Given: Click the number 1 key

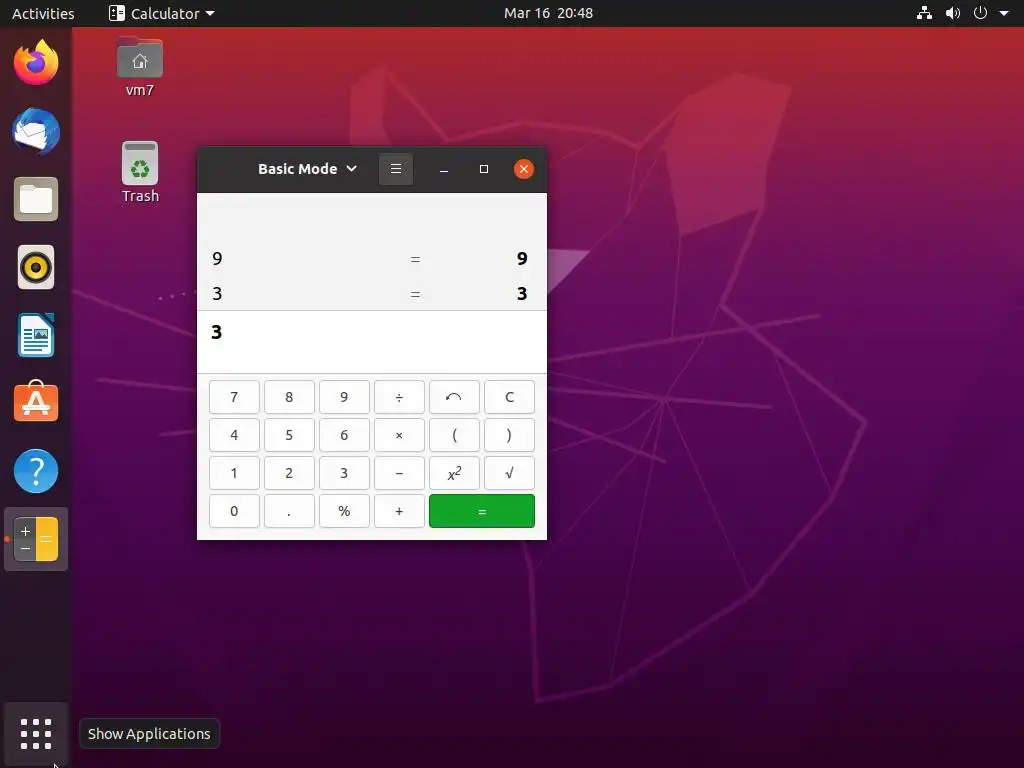Looking at the screenshot, I should pos(234,473).
